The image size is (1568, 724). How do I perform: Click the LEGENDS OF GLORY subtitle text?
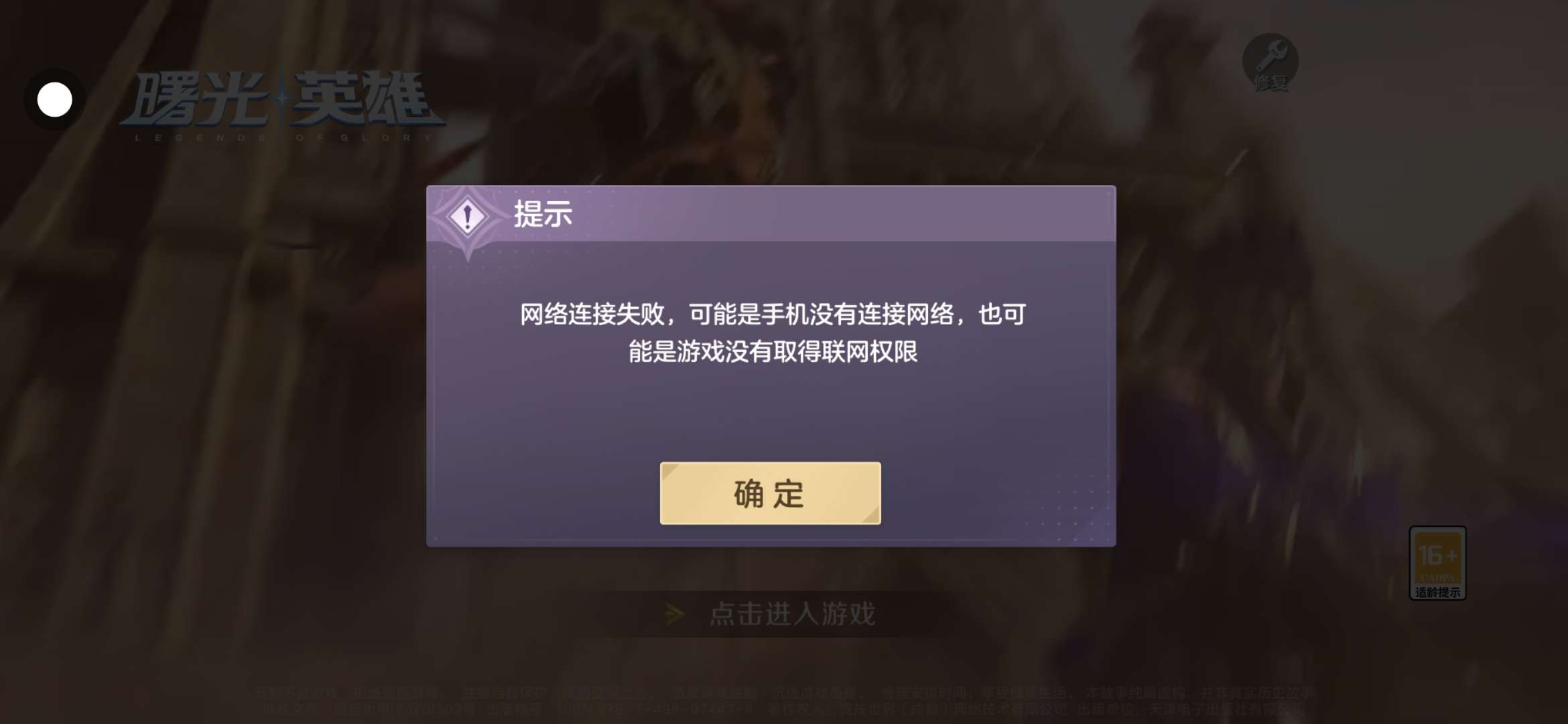(x=284, y=137)
